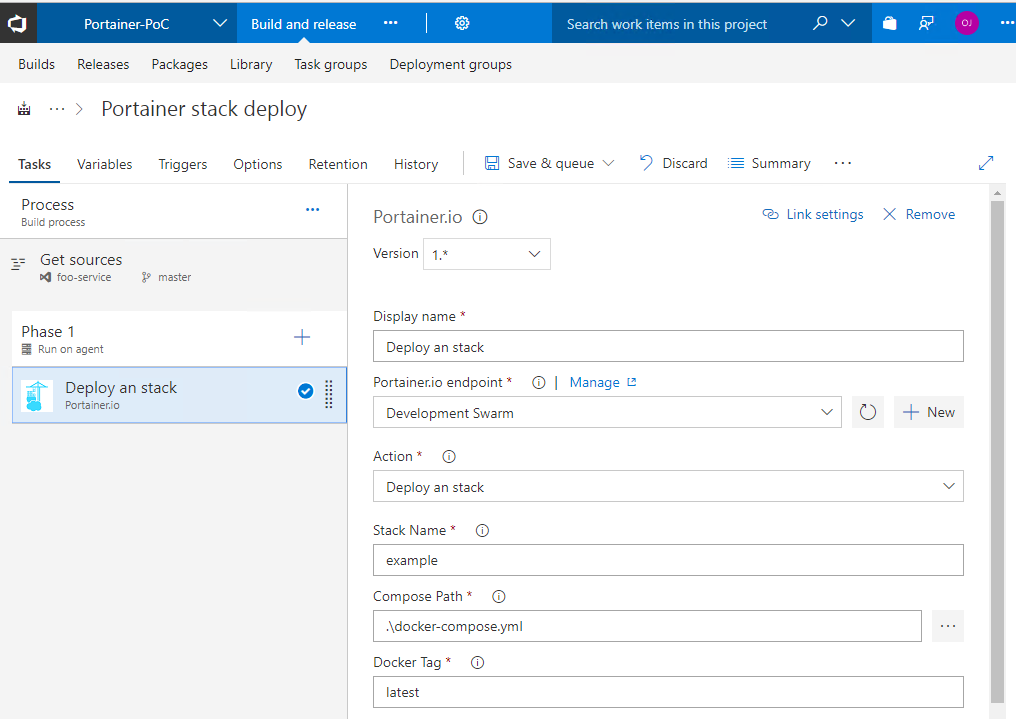This screenshot has height=719, width=1016.
Task: Click the breadcrumb ellipsis
Action: 57,109
